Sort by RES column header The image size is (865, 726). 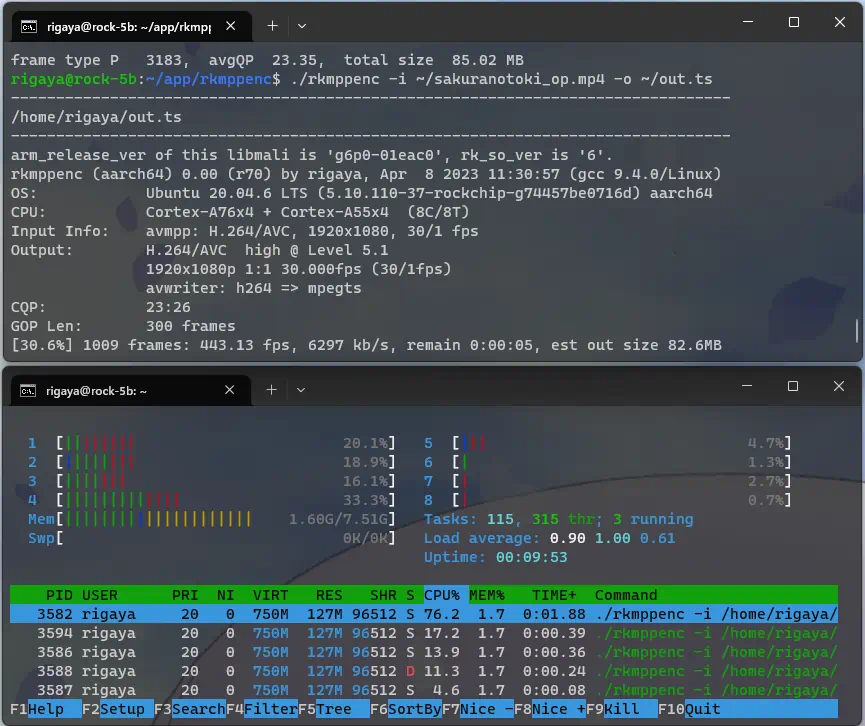click(x=329, y=595)
